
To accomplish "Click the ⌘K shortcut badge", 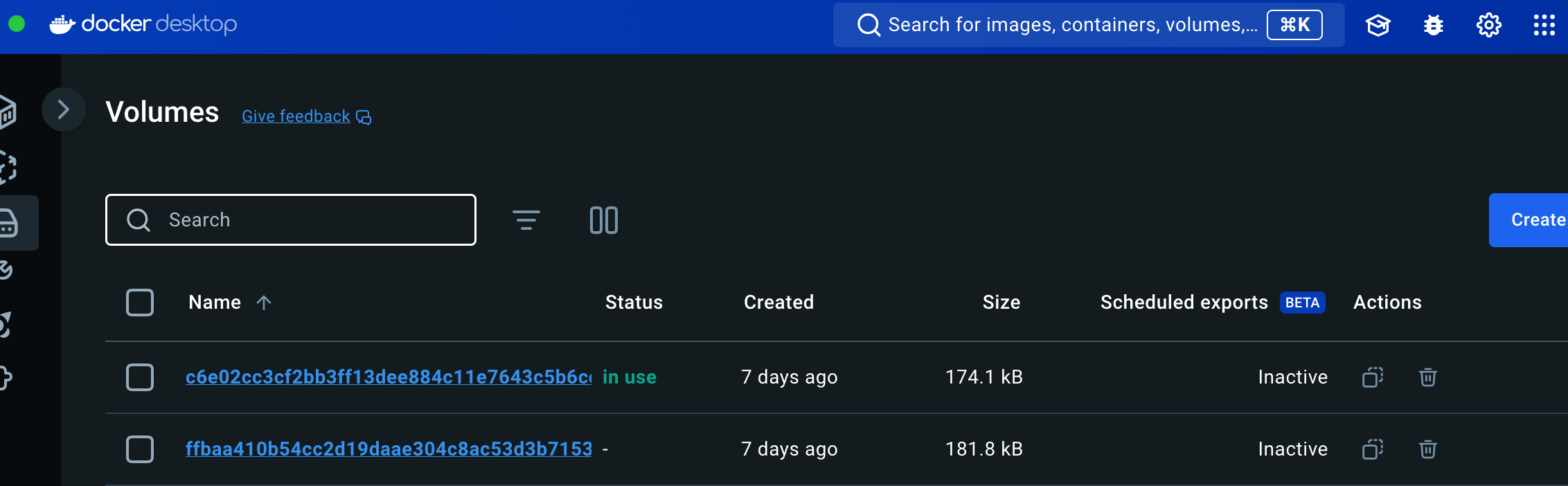I will 1294,25.
